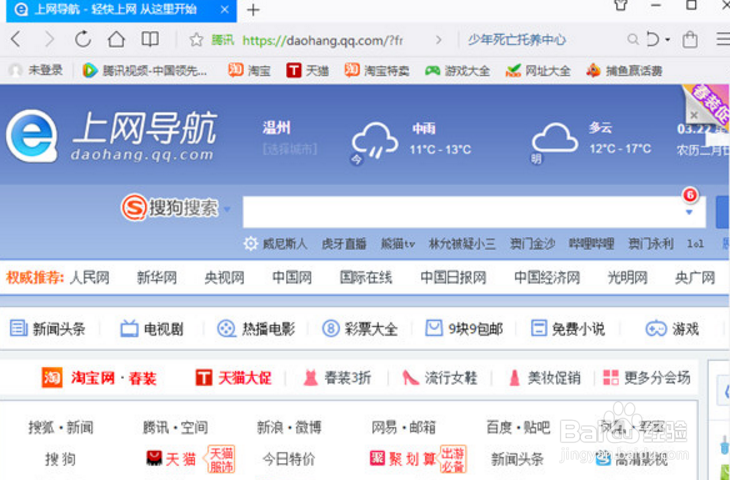Viewport: 730px width, 480px height.
Task: Click 少年死亡托养中心 search suggestion
Action: pos(517,40)
